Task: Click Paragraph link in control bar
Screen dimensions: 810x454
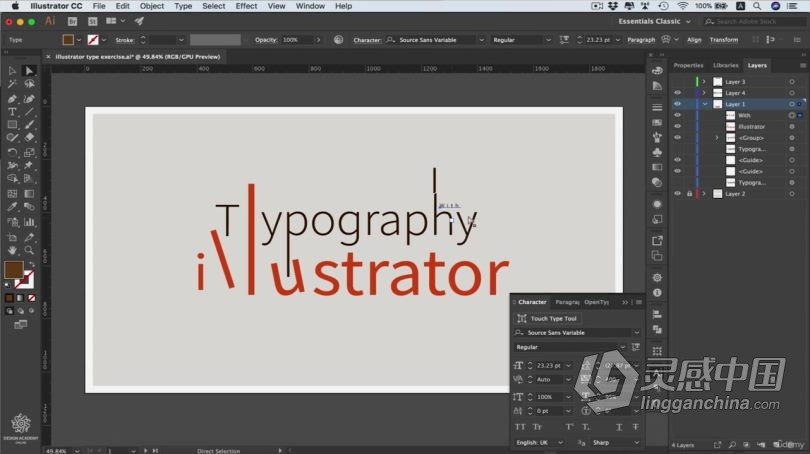Action: coord(641,40)
